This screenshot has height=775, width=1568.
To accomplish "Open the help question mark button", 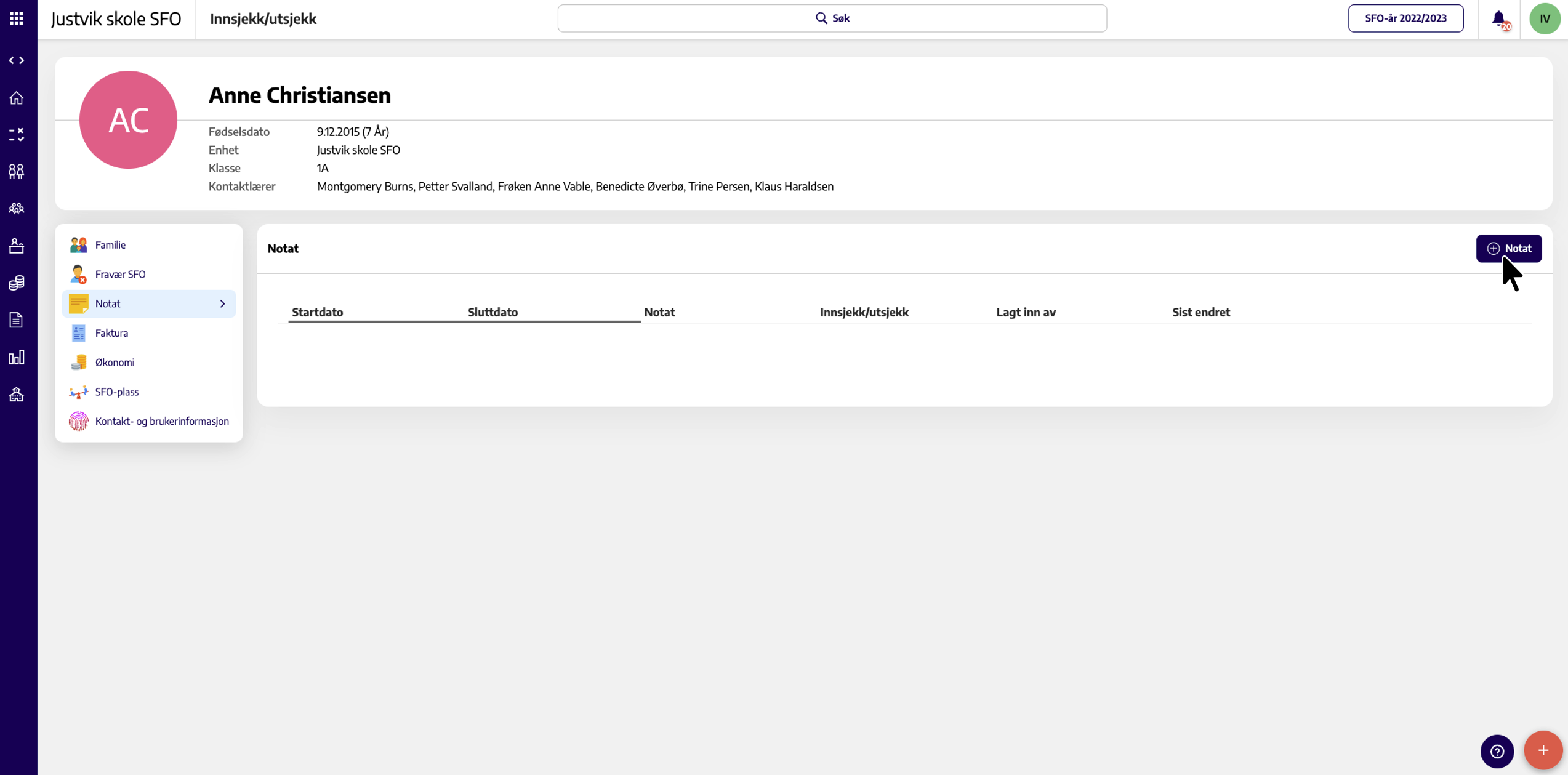I will click(1497, 751).
